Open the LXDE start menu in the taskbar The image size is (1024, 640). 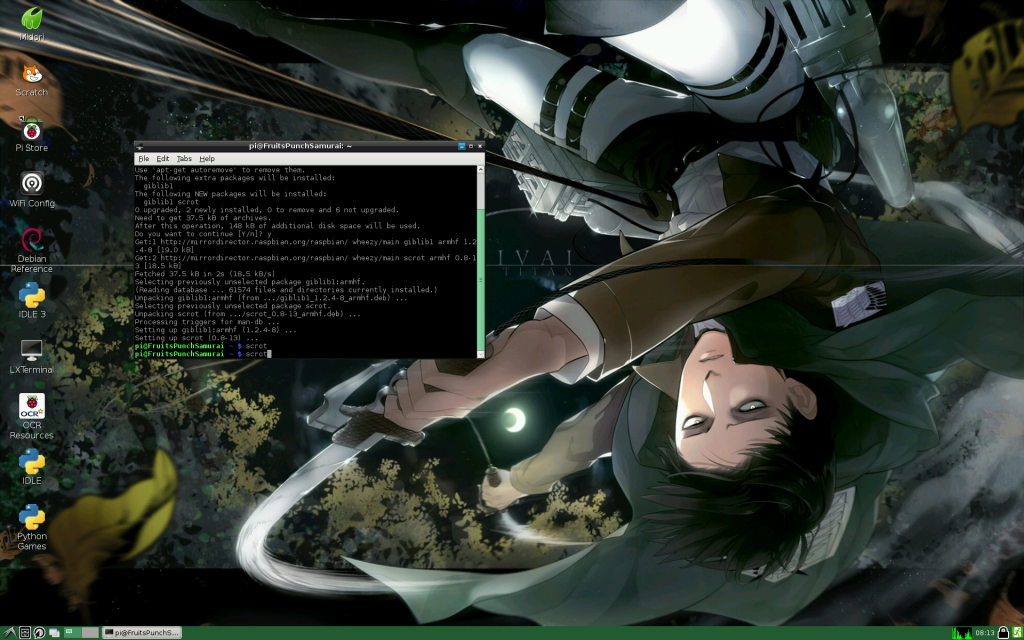(x=9, y=633)
